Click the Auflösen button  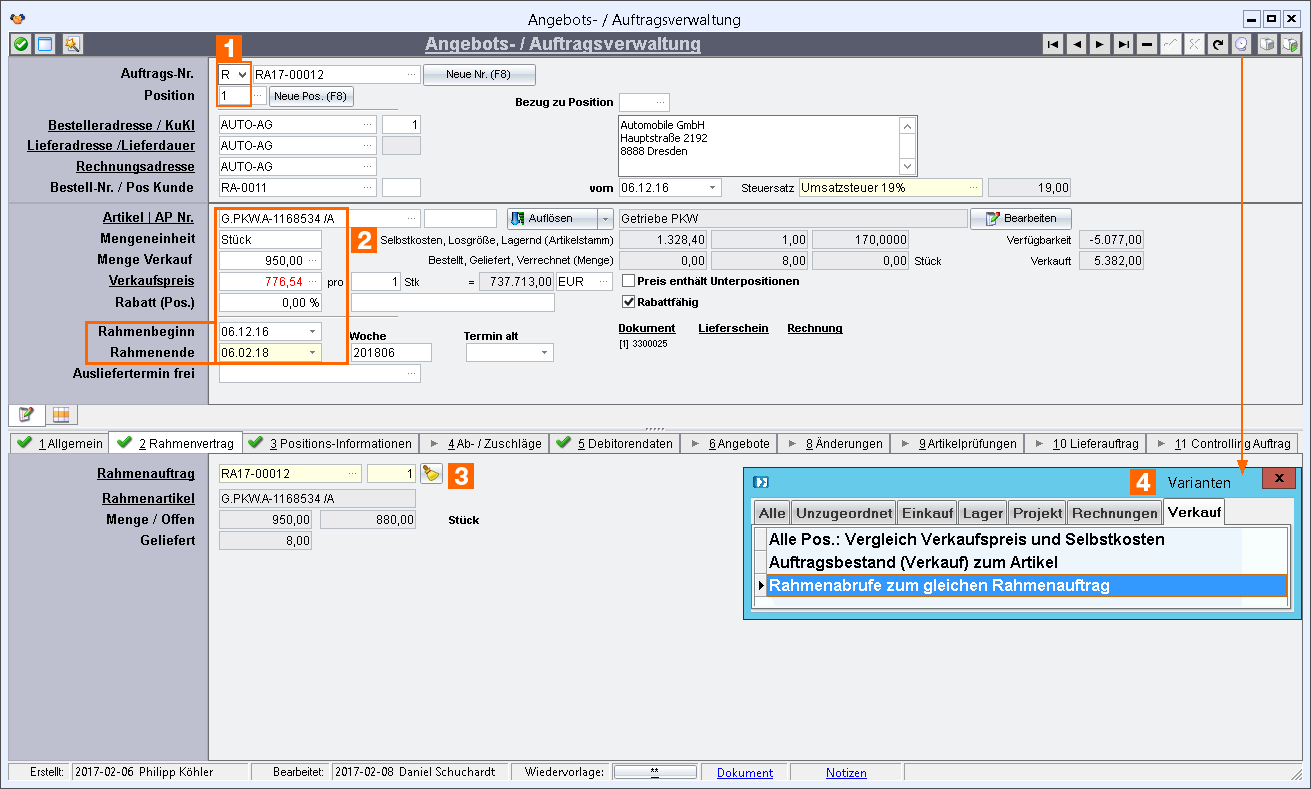coord(552,218)
